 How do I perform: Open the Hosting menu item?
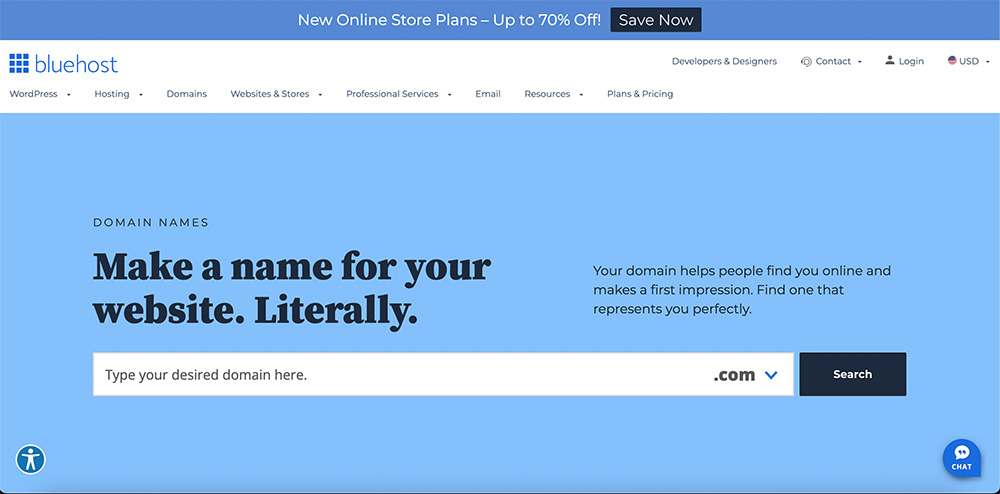tap(112, 94)
